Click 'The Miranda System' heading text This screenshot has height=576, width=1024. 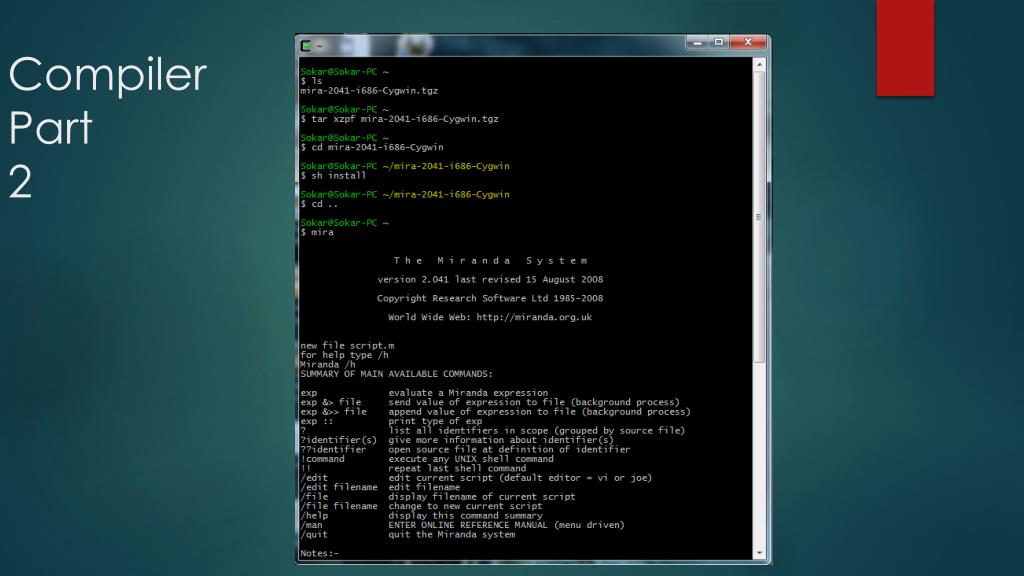(490, 261)
